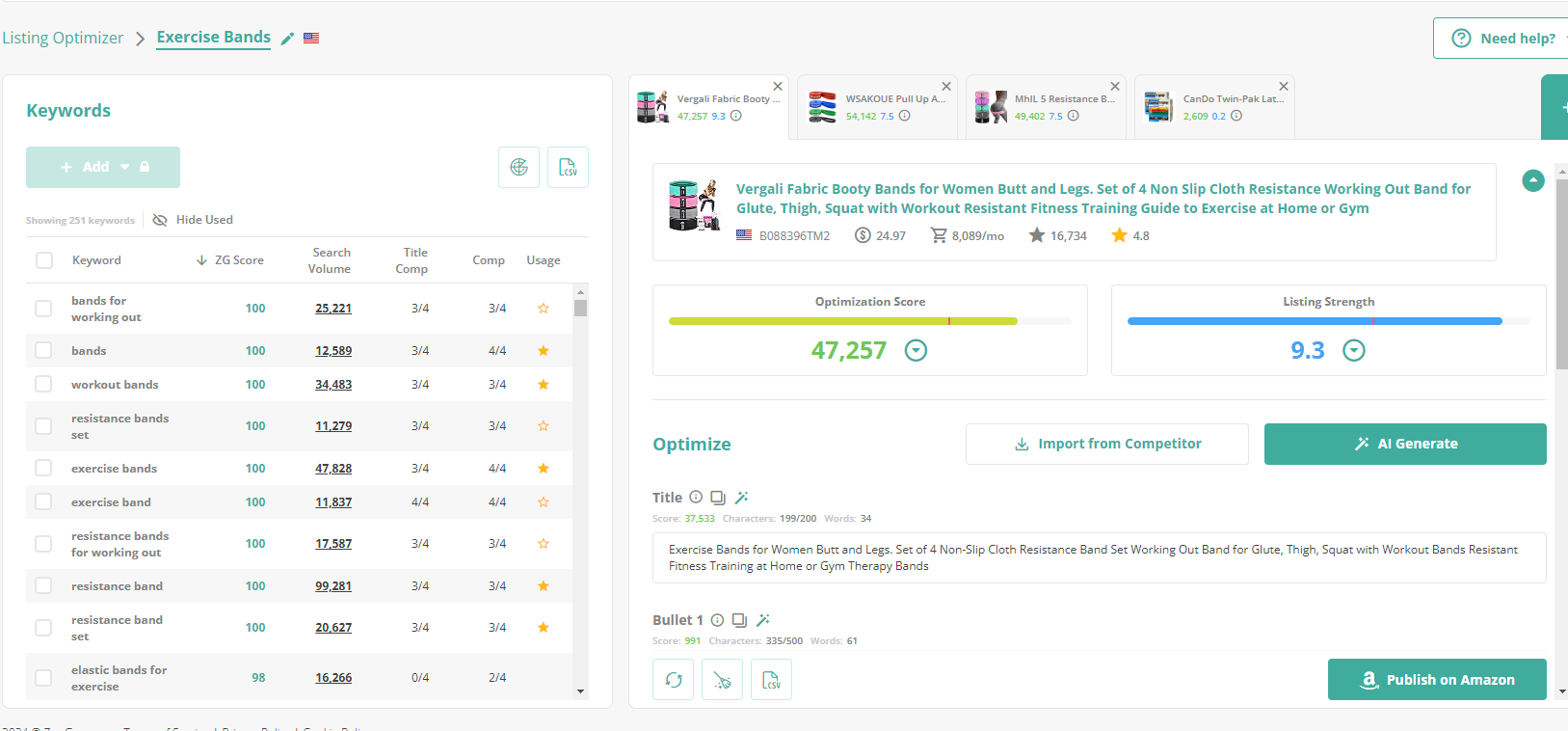Copy the Title field content icon

(x=718, y=498)
